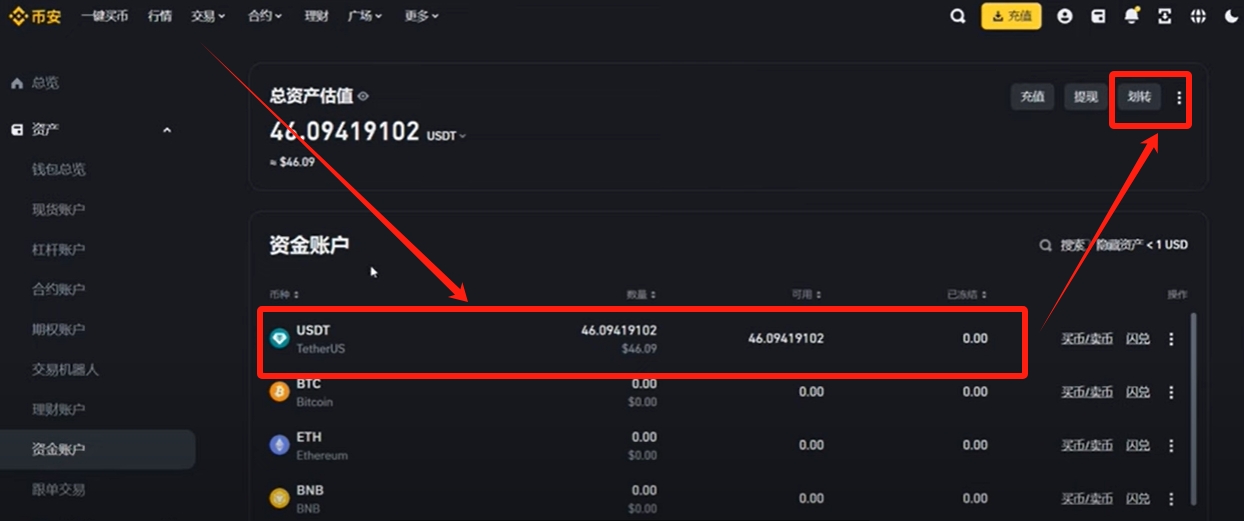Open three-dot menu in BNB row

pos(1171,498)
